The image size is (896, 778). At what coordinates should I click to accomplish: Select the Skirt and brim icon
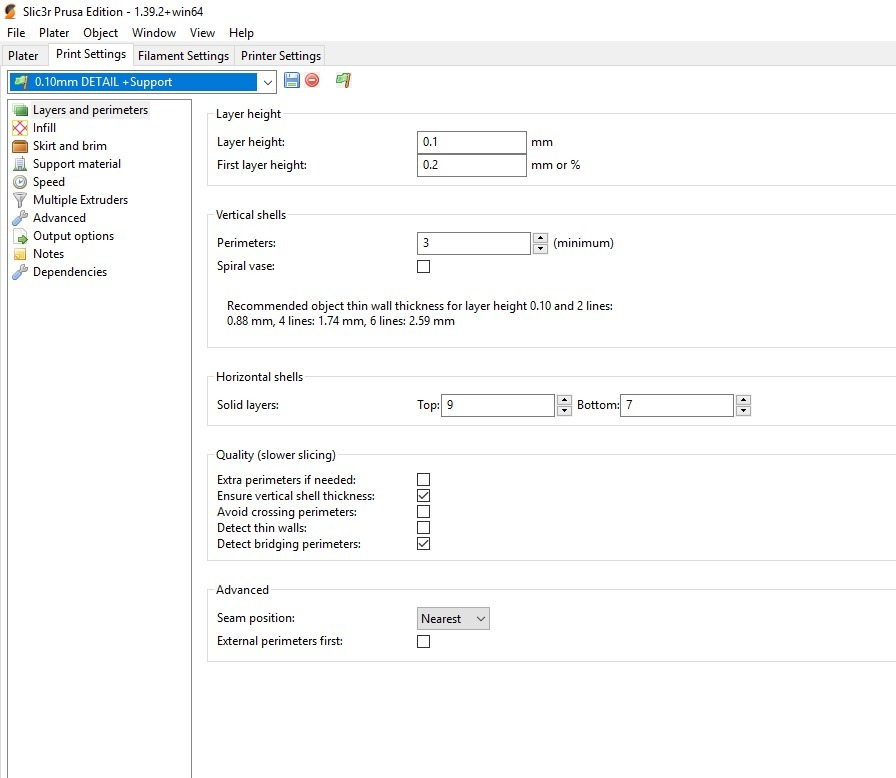(20, 146)
